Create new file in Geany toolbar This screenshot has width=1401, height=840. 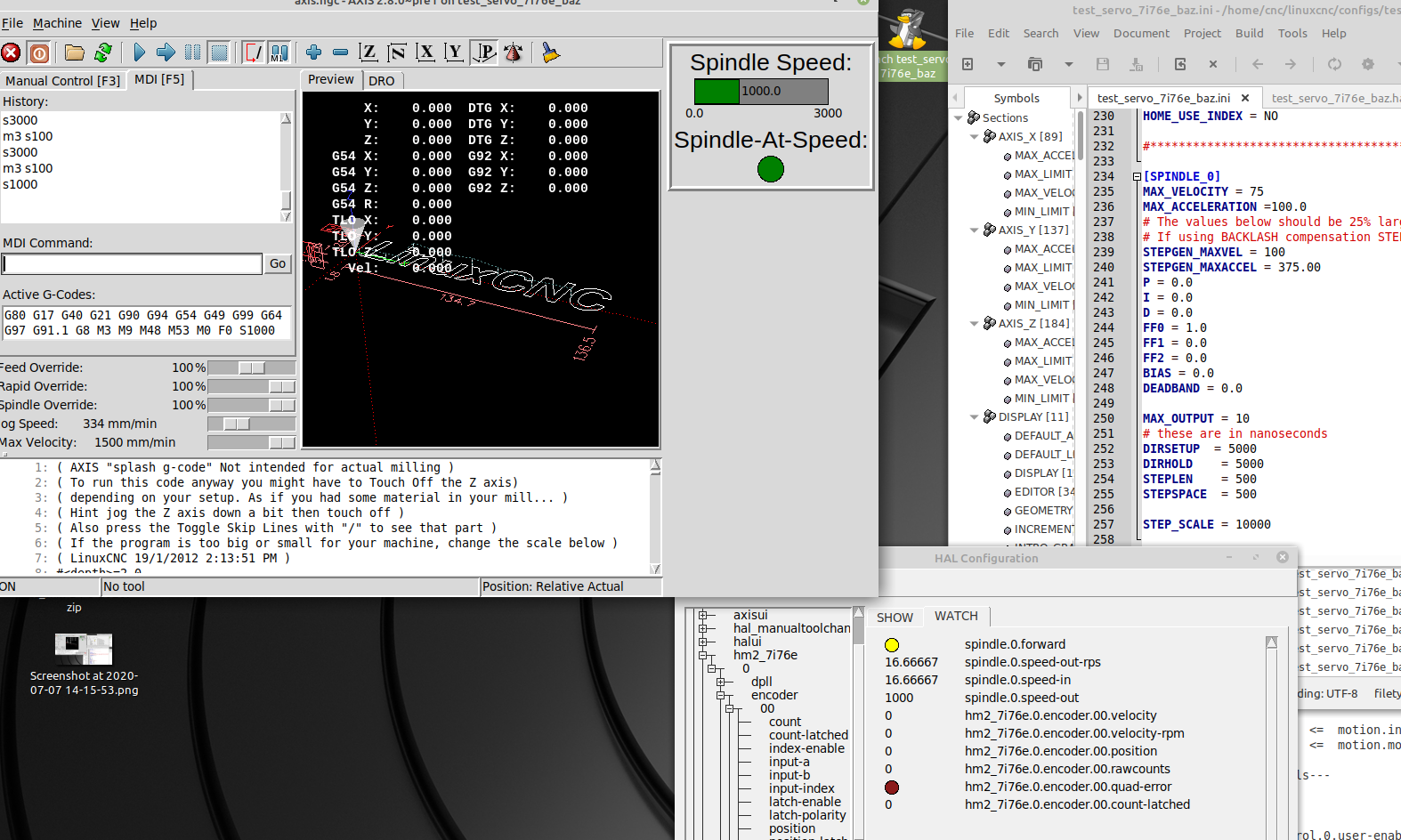click(968, 64)
